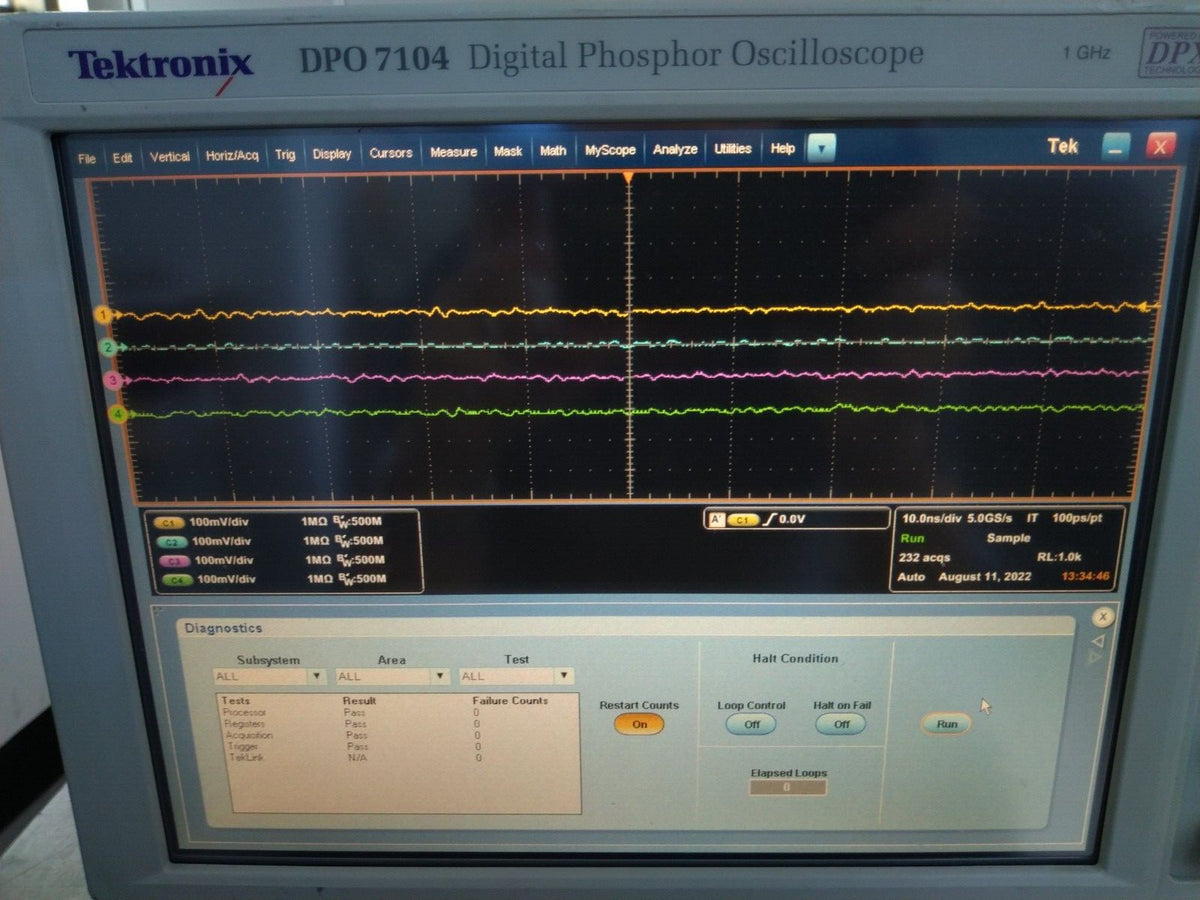Expand the menu bar dropdown arrow button
Image resolution: width=1200 pixels, height=900 pixels.
[820, 149]
